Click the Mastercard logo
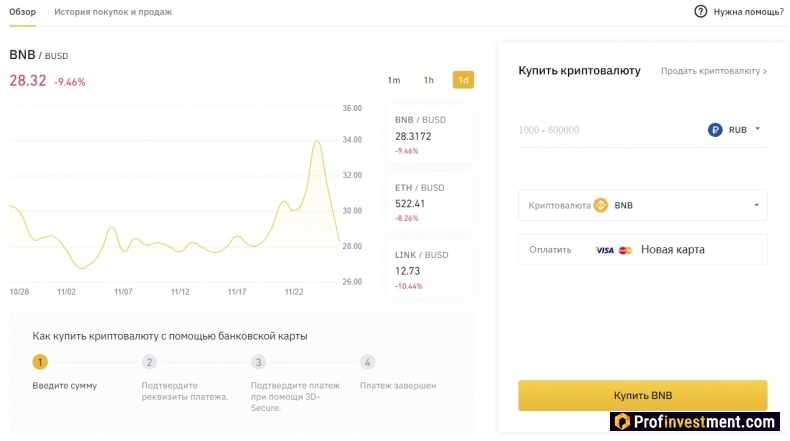This screenshot has width=790, height=441. (625, 250)
